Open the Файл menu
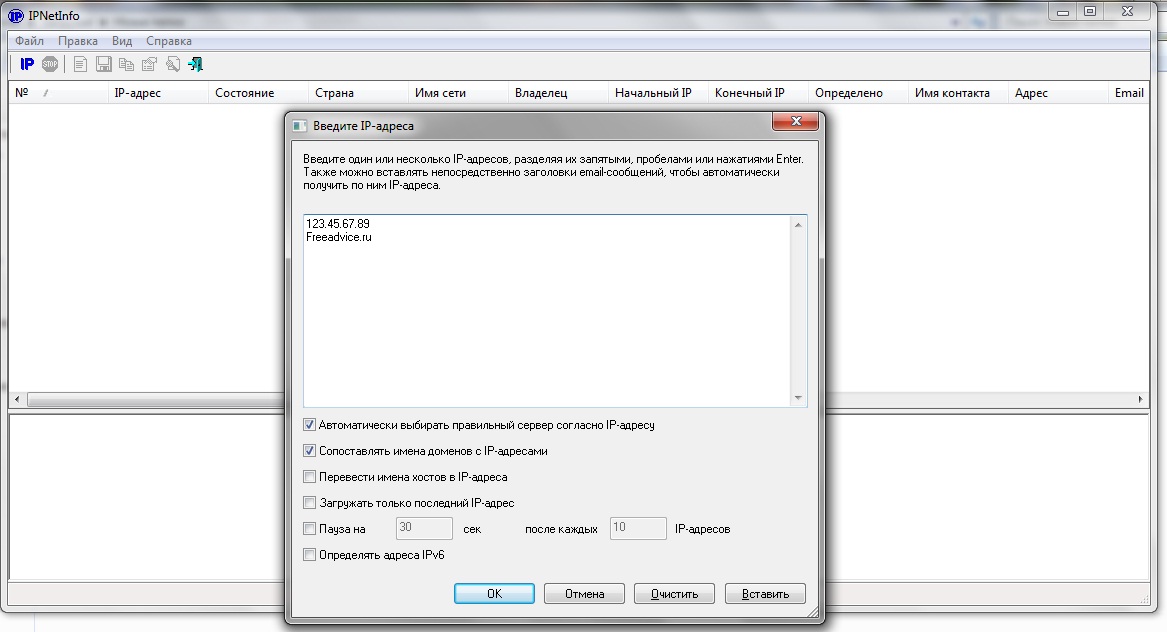Screen dimensions: 1167x632 [30, 41]
